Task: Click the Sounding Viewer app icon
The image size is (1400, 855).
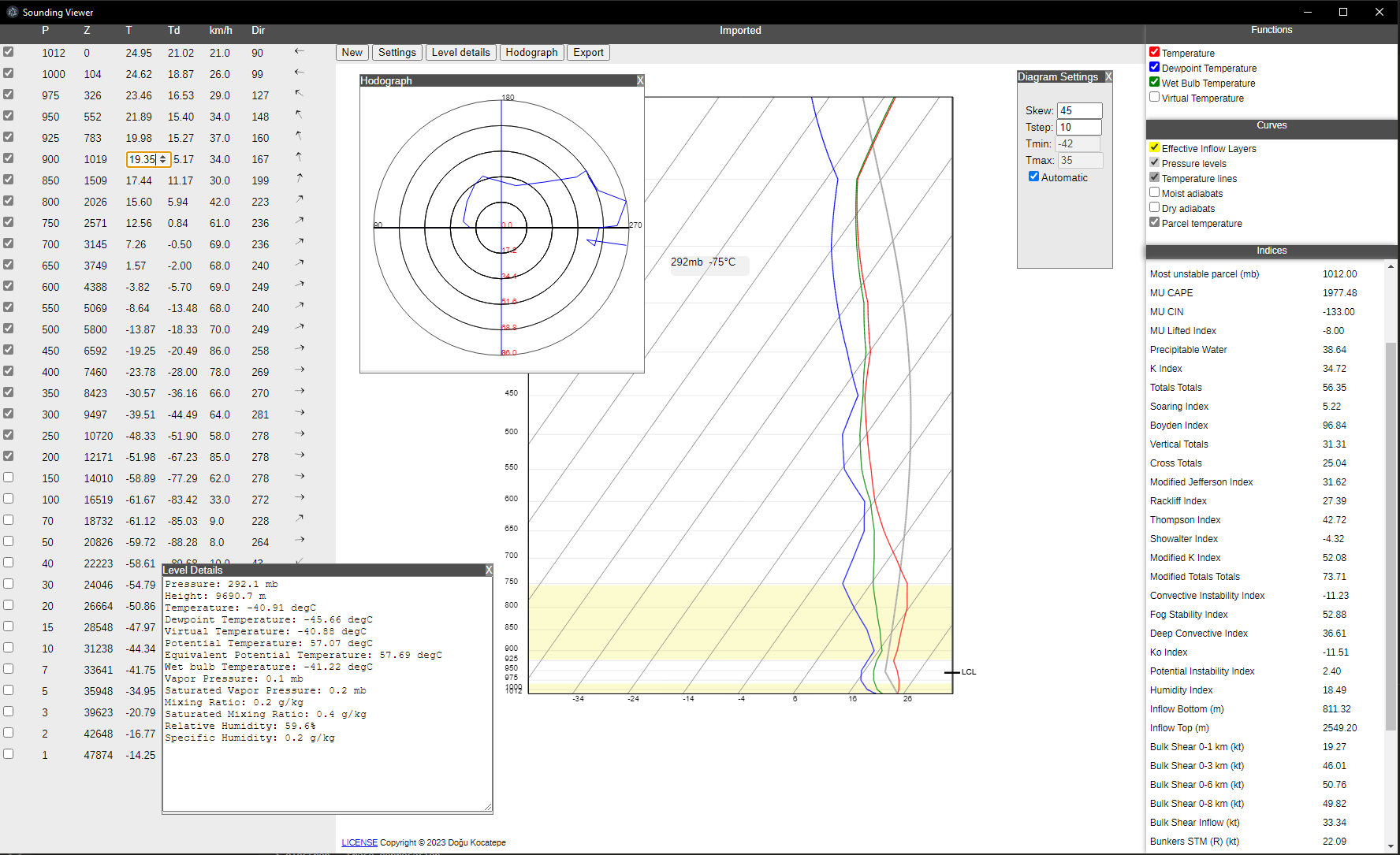Action: click(12, 12)
